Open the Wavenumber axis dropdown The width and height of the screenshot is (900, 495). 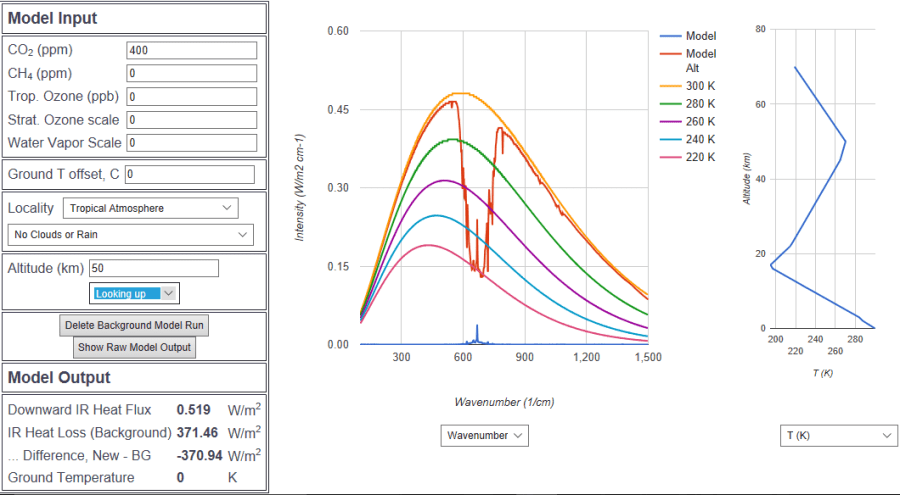(x=484, y=436)
